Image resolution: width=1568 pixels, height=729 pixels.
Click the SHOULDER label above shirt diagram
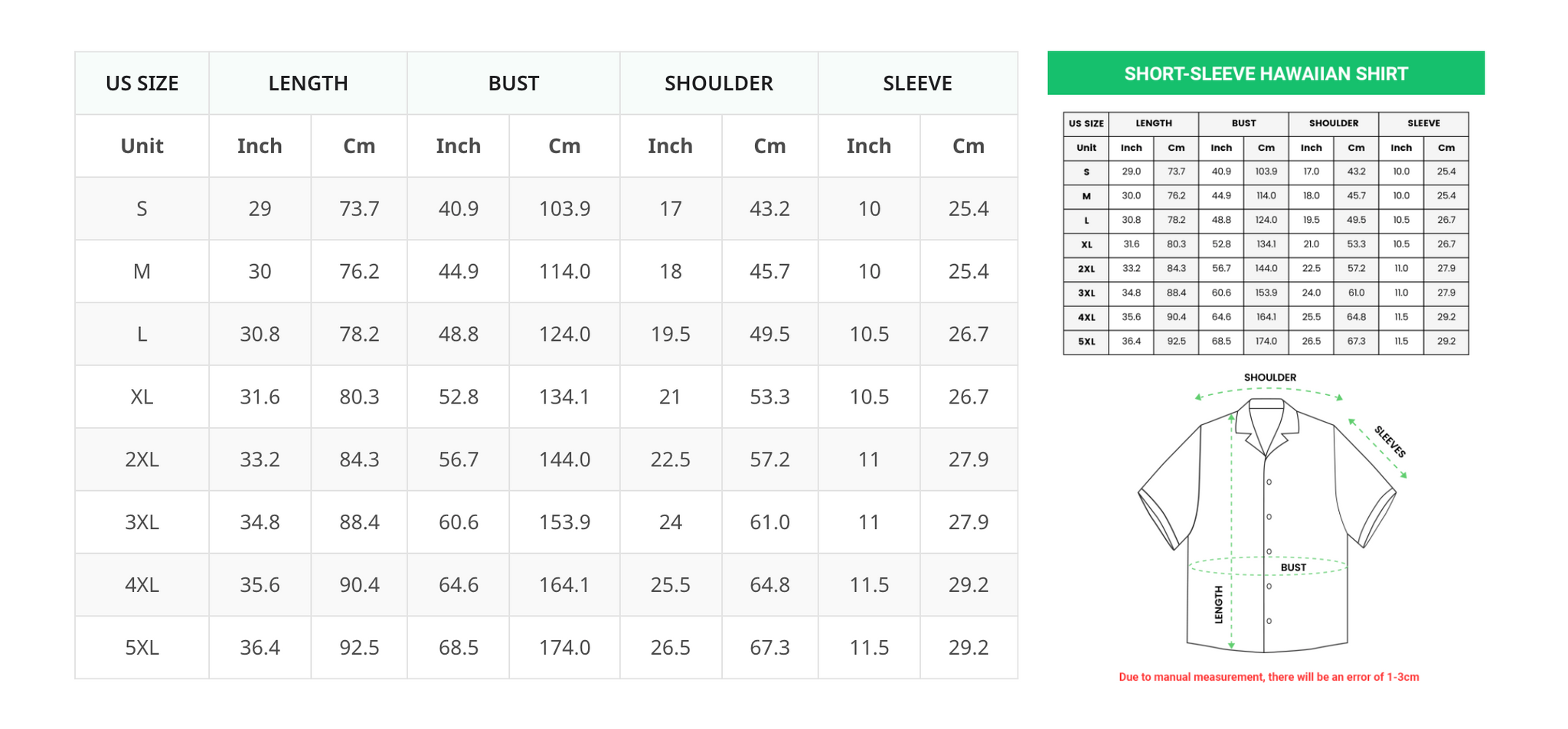[1270, 378]
